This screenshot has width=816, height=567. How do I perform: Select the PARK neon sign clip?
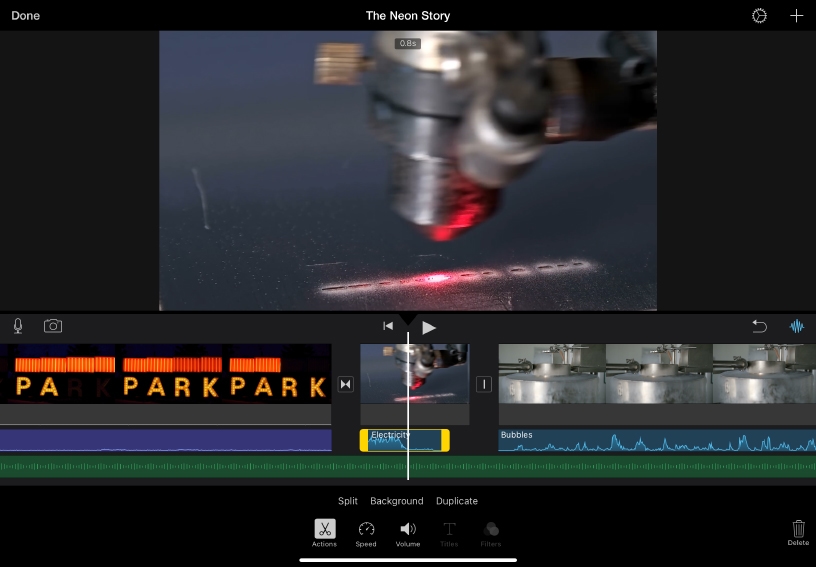tap(165, 374)
